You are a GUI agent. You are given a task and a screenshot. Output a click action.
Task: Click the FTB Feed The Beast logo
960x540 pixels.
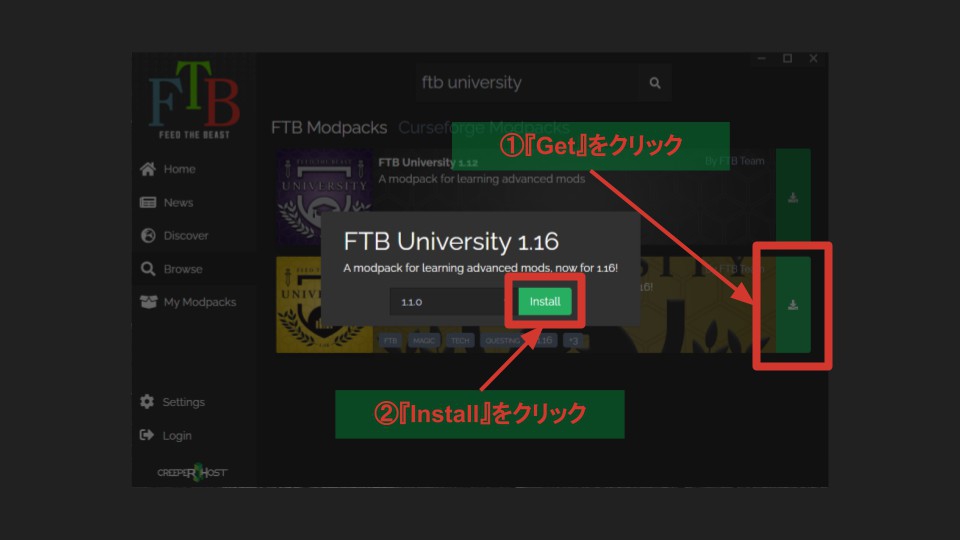pyautogui.click(x=194, y=104)
